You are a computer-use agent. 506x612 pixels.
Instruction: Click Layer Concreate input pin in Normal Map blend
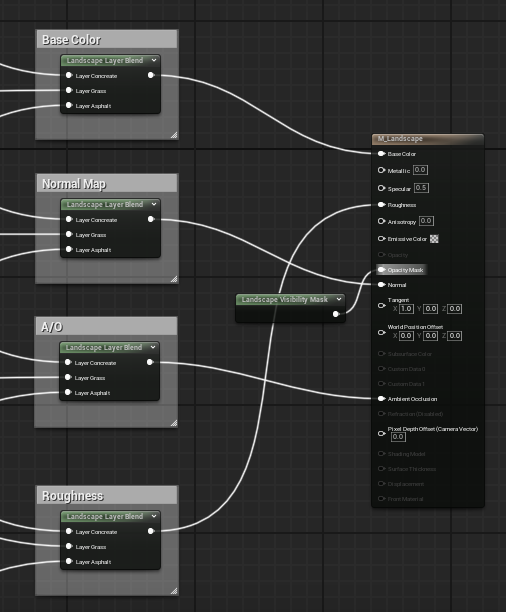[69, 219]
